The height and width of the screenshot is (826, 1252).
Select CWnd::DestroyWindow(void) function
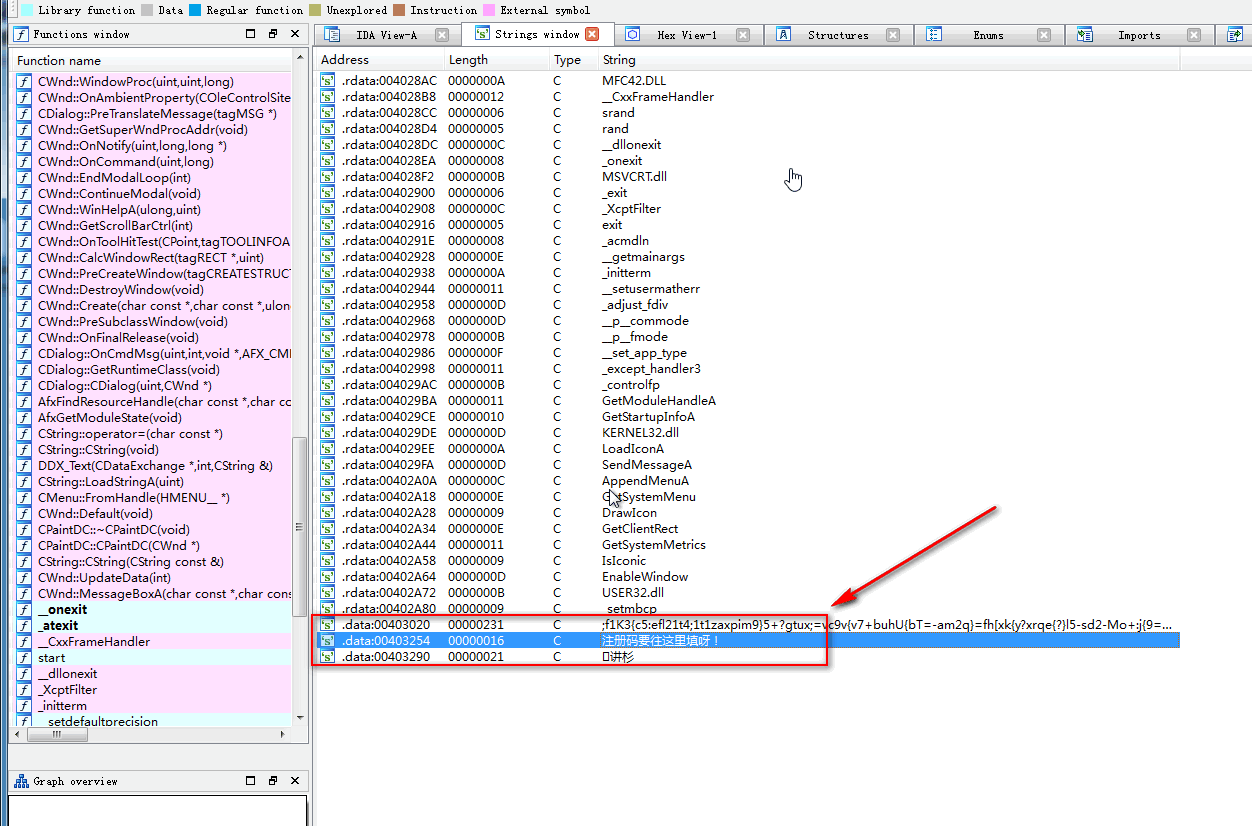pyautogui.click(x=151, y=290)
